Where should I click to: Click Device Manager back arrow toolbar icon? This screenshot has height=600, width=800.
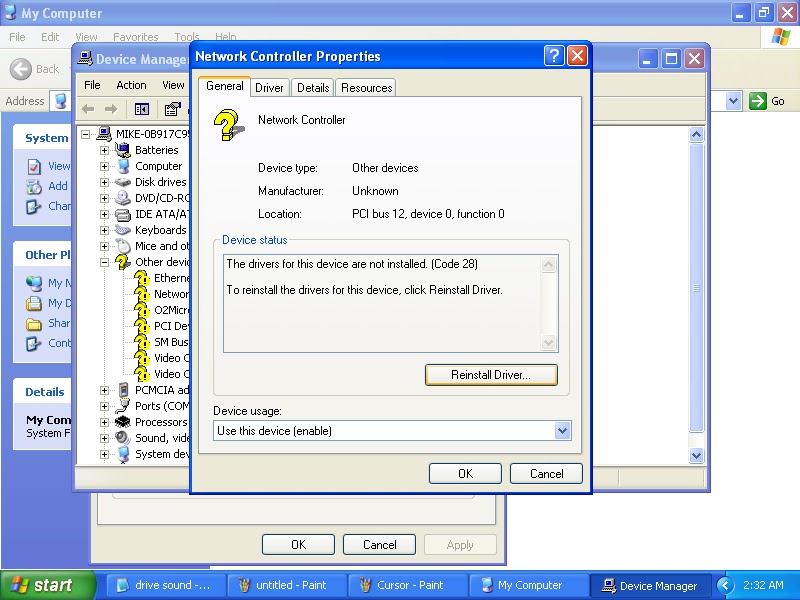[x=88, y=109]
